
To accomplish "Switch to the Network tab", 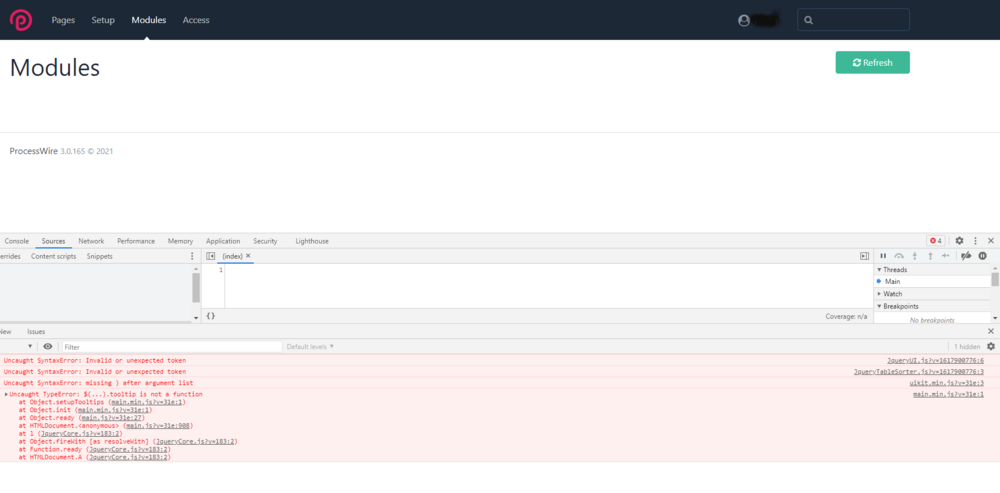I will [91, 241].
